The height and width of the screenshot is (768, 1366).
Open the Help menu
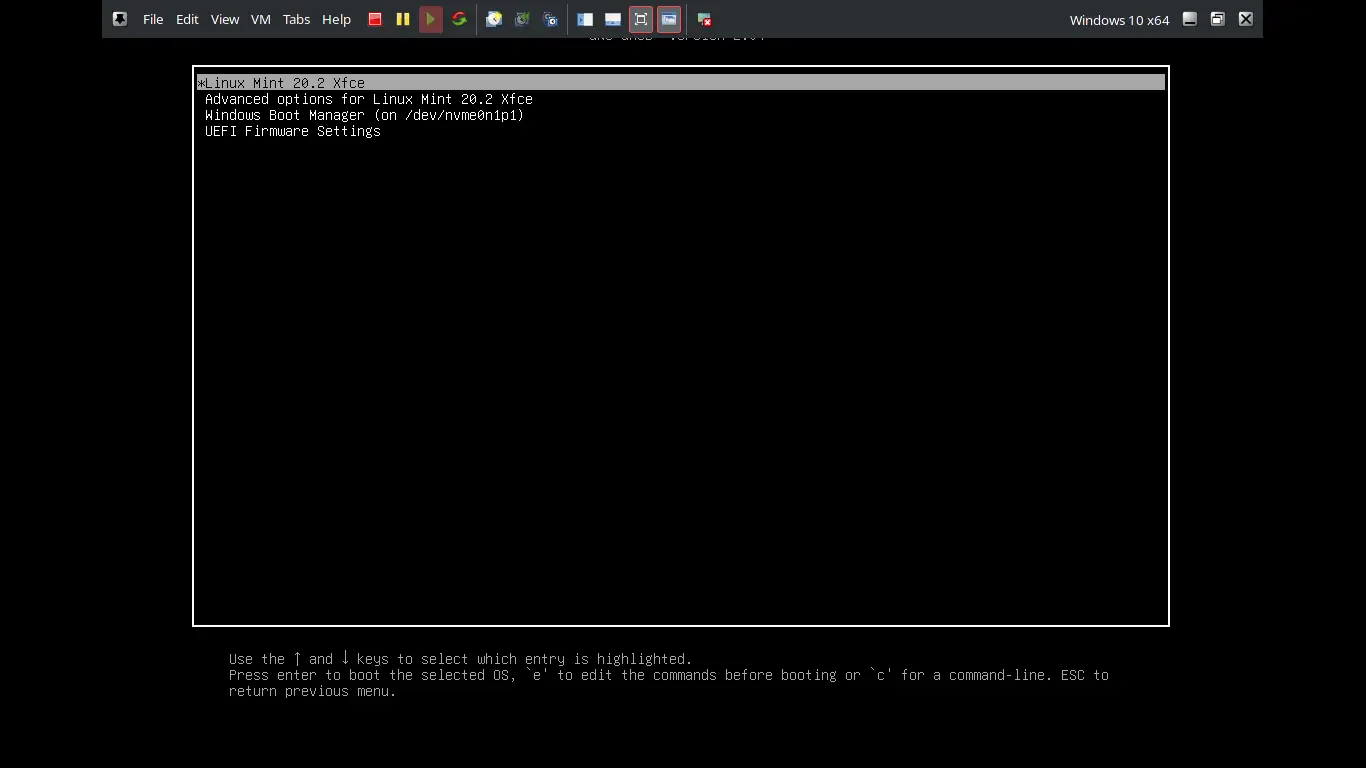coord(336,19)
